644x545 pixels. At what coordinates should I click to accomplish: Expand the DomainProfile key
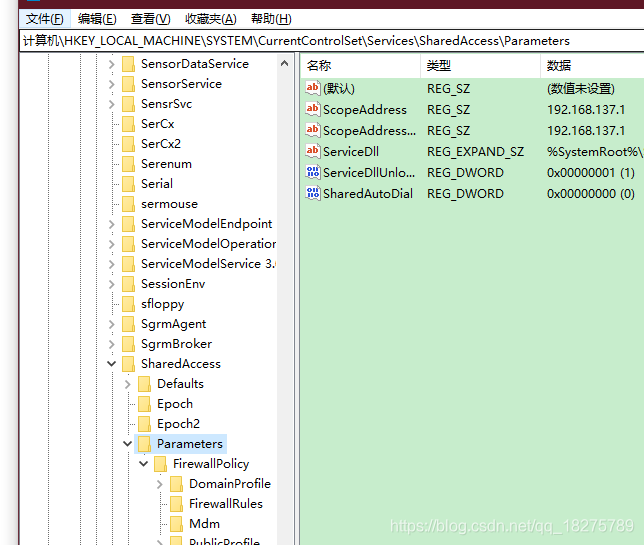(x=159, y=485)
